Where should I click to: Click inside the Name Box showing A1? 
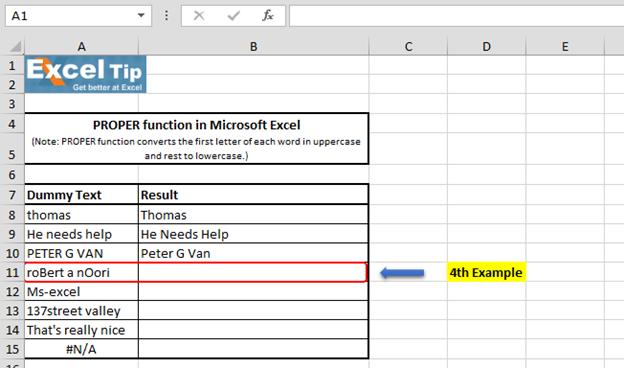click(71, 16)
